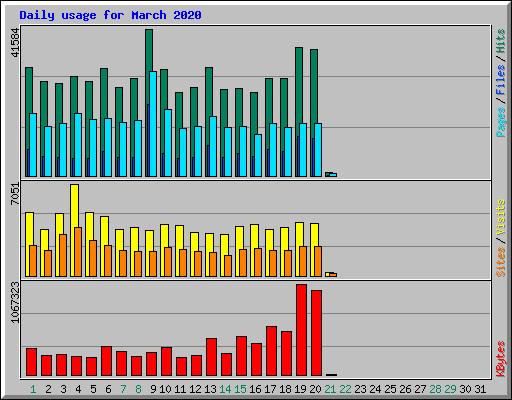Click day number 18 on the axis
The height and width of the screenshot is (400, 512).
click(285, 389)
